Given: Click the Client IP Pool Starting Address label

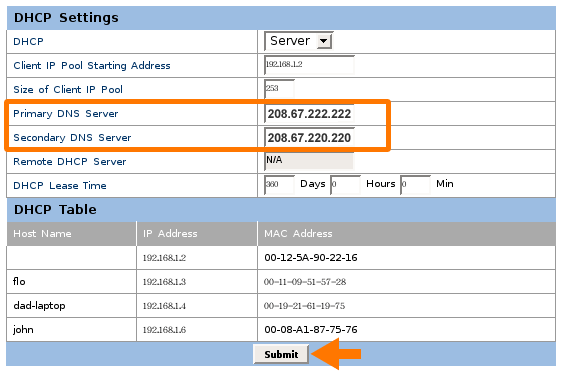Looking at the screenshot, I should (92, 66).
